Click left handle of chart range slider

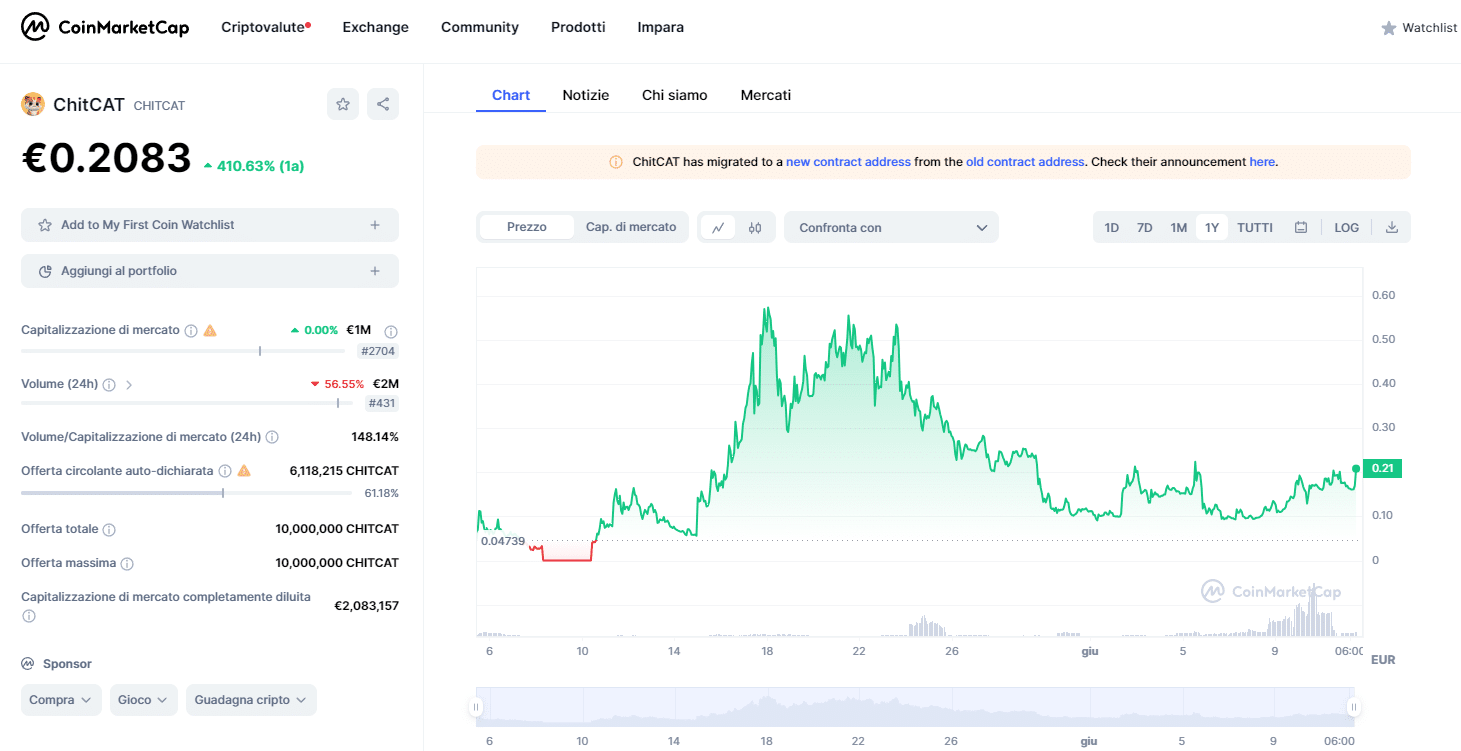[476, 708]
